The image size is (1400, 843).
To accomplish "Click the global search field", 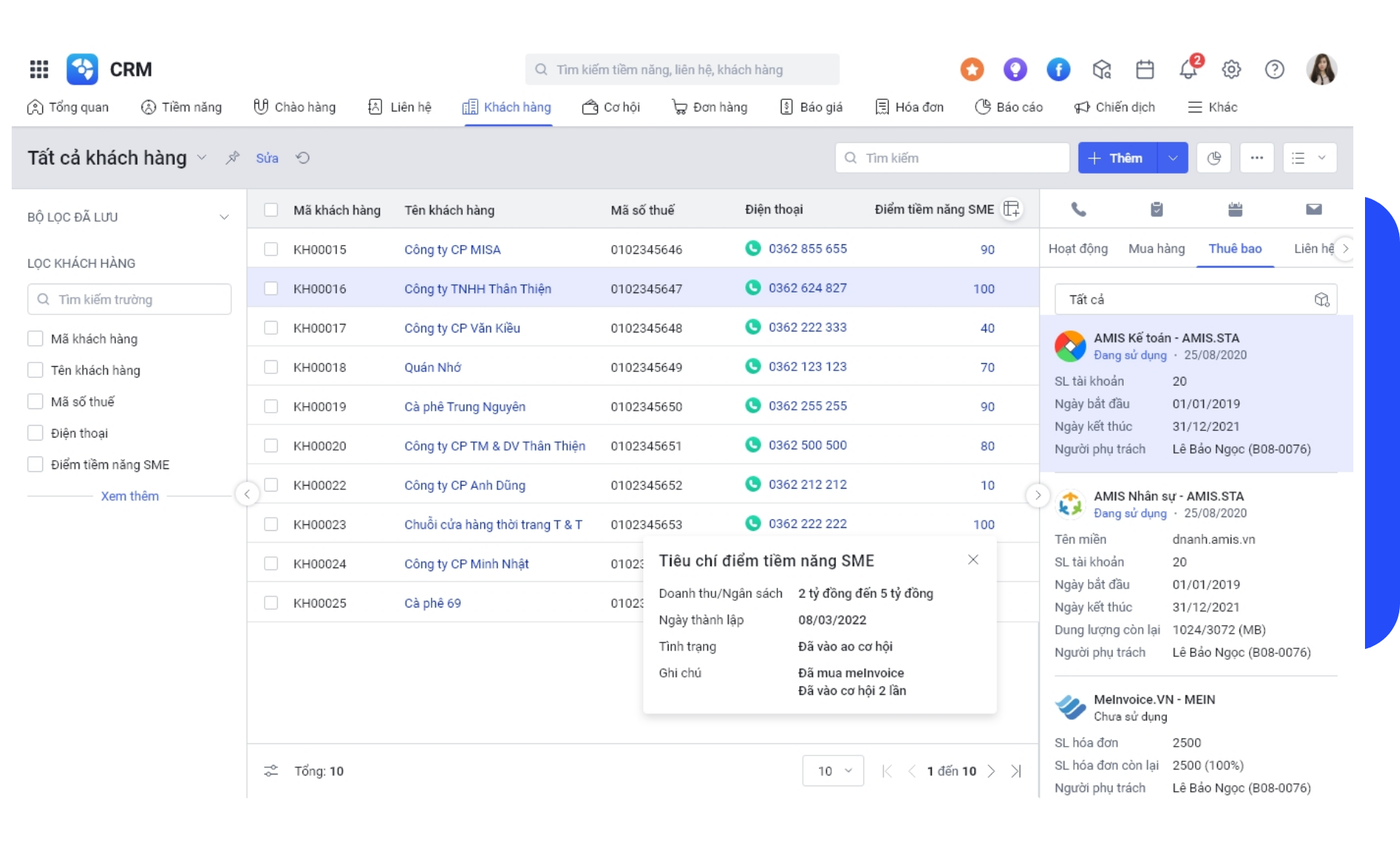I will click(682, 69).
